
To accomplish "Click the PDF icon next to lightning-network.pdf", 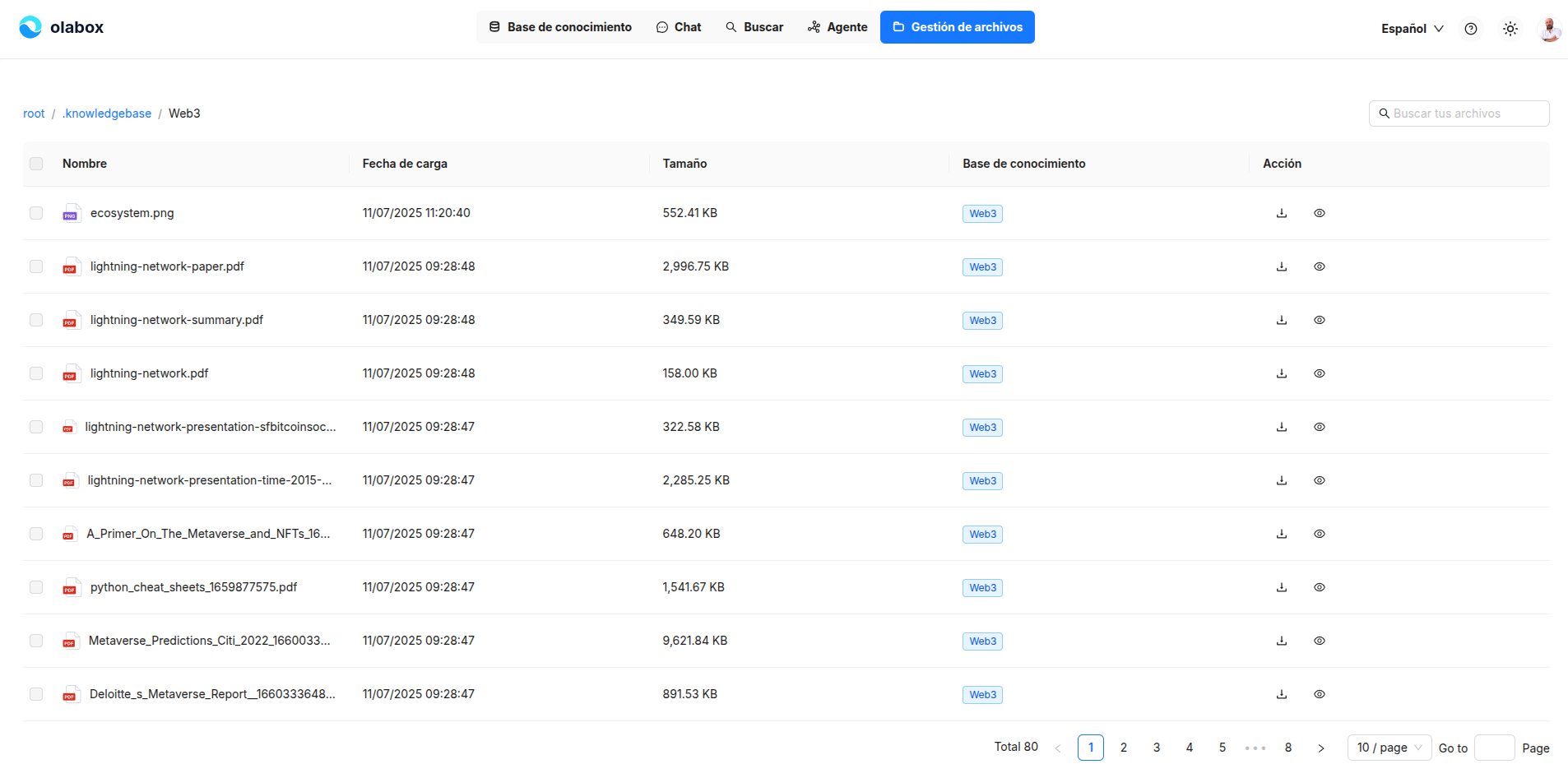I will click(x=71, y=373).
